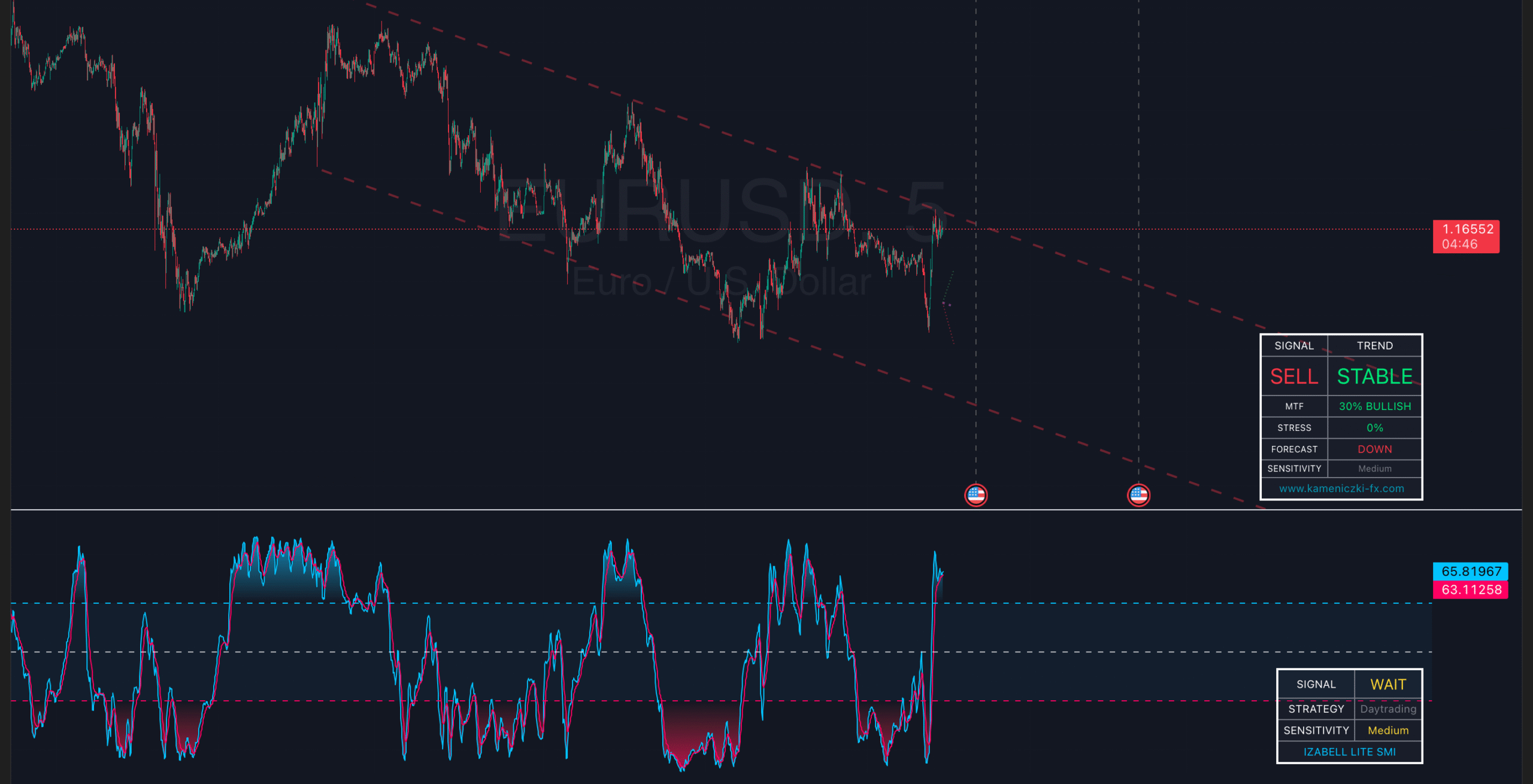Select the STRESS 0% value cell
The image size is (1533, 784).
1374,428
